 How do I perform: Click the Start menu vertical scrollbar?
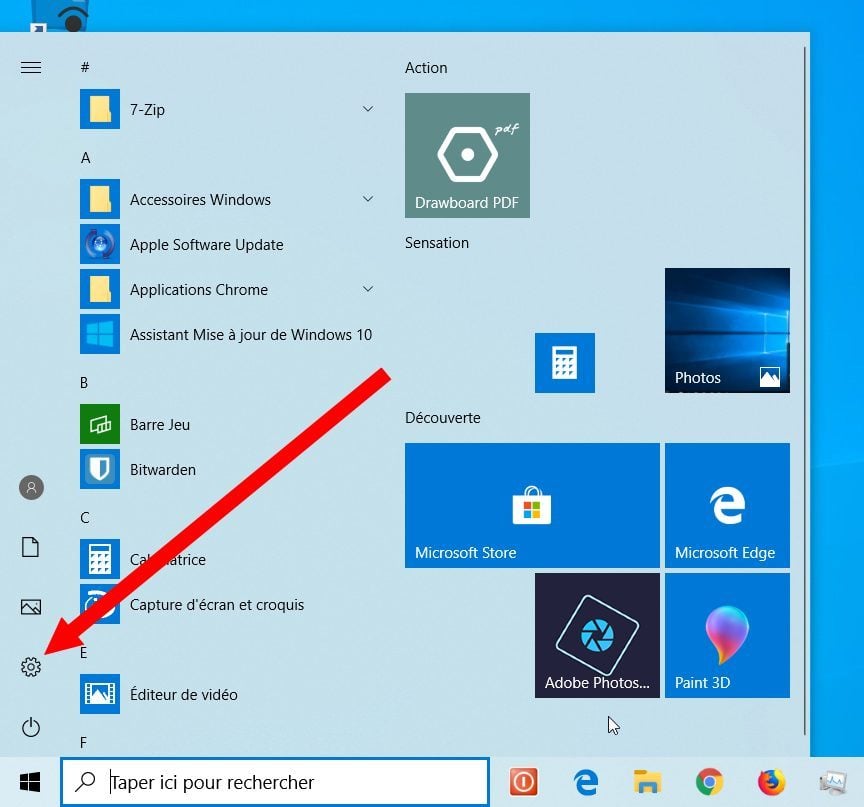(x=805, y=391)
